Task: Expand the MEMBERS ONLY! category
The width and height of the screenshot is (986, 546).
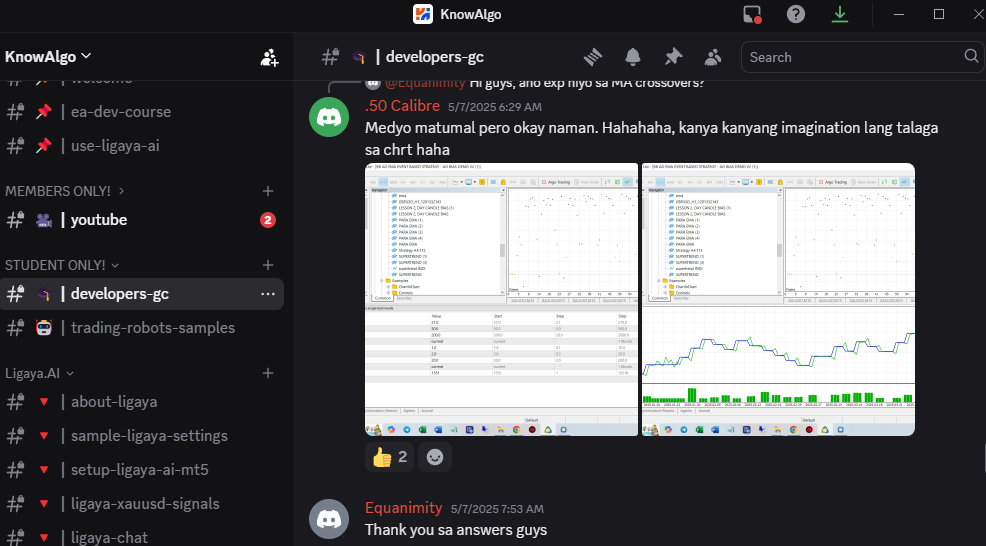Action: (65, 191)
